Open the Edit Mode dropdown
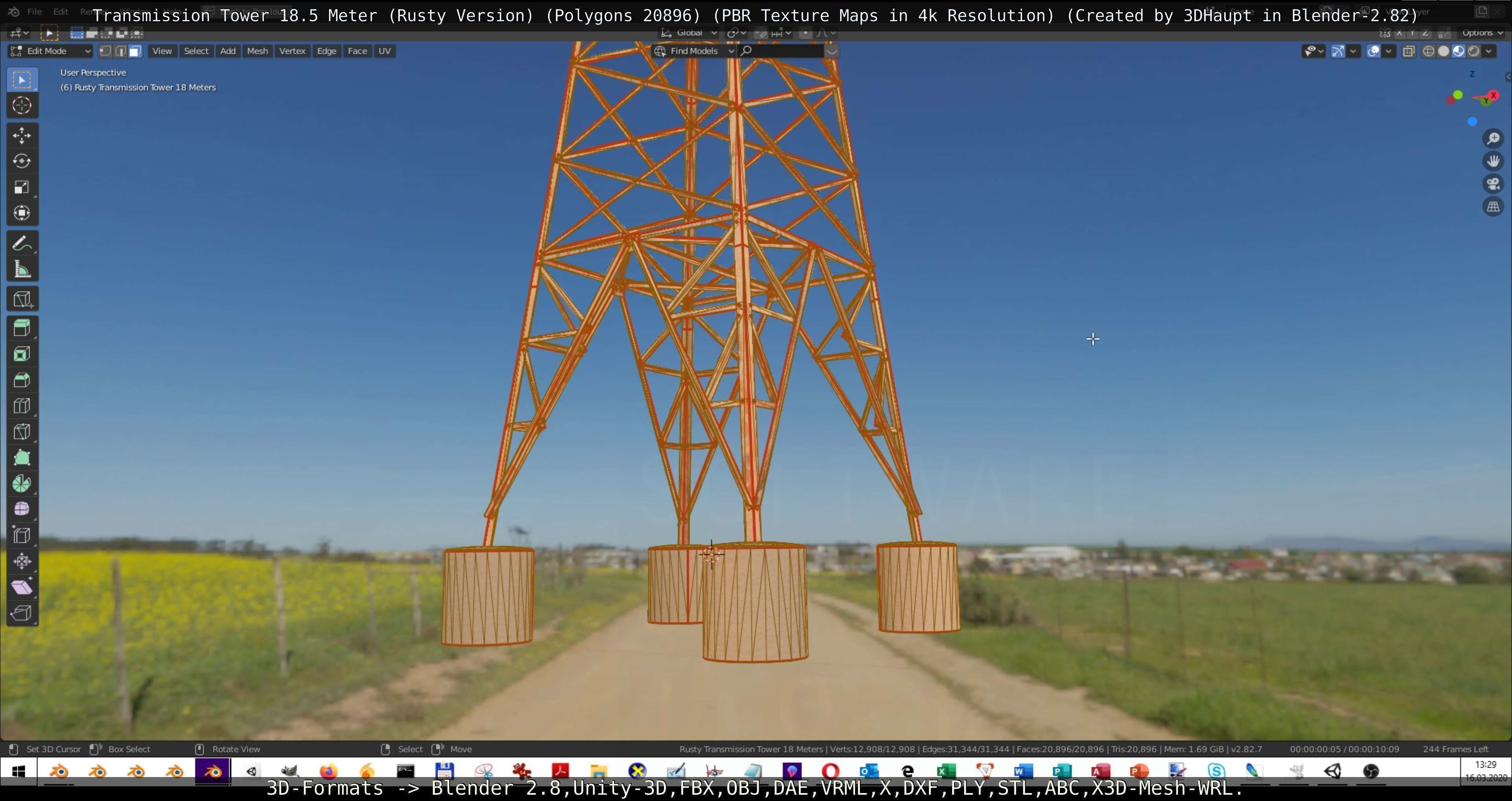Viewport: 1512px width, 801px height. click(51, 51)
